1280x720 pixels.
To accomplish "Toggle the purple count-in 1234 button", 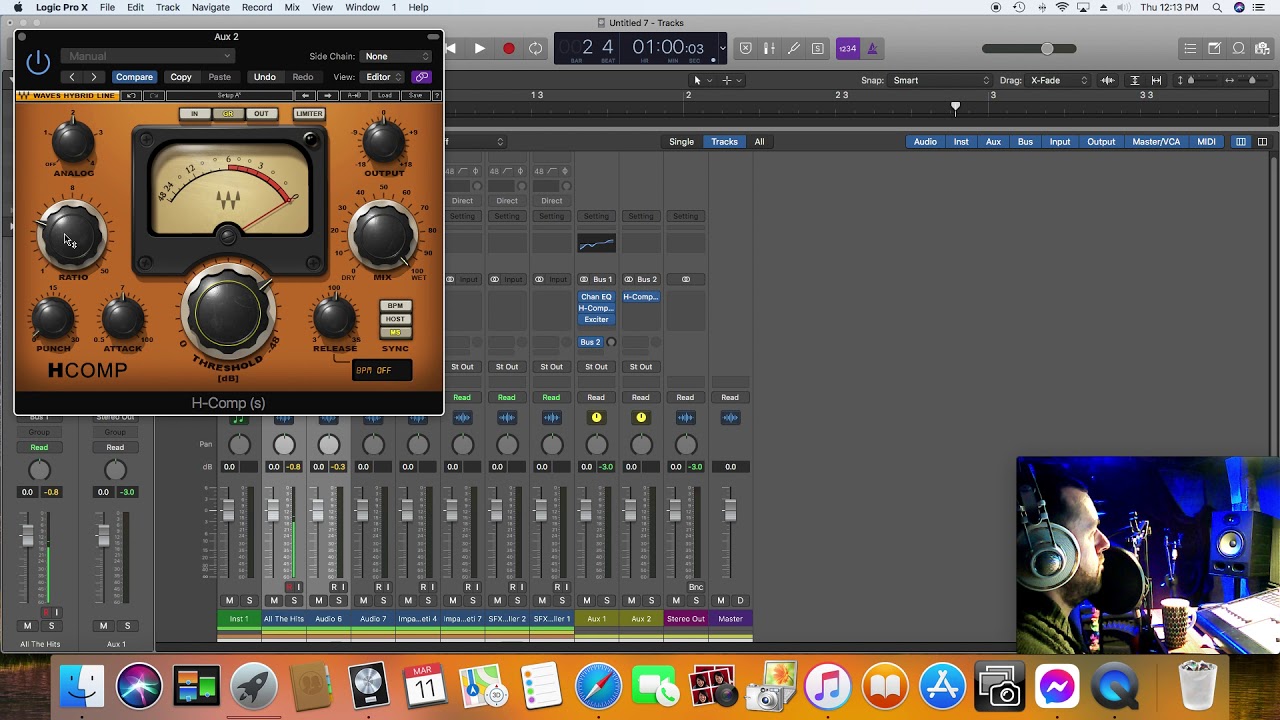I will 847,48.
